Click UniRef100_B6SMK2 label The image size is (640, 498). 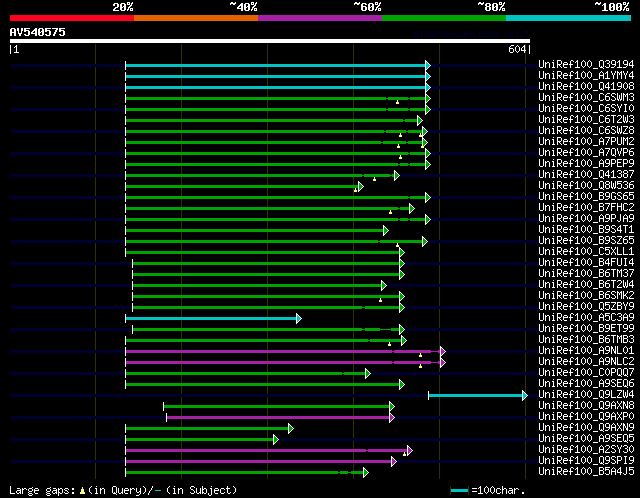point(586,296)
